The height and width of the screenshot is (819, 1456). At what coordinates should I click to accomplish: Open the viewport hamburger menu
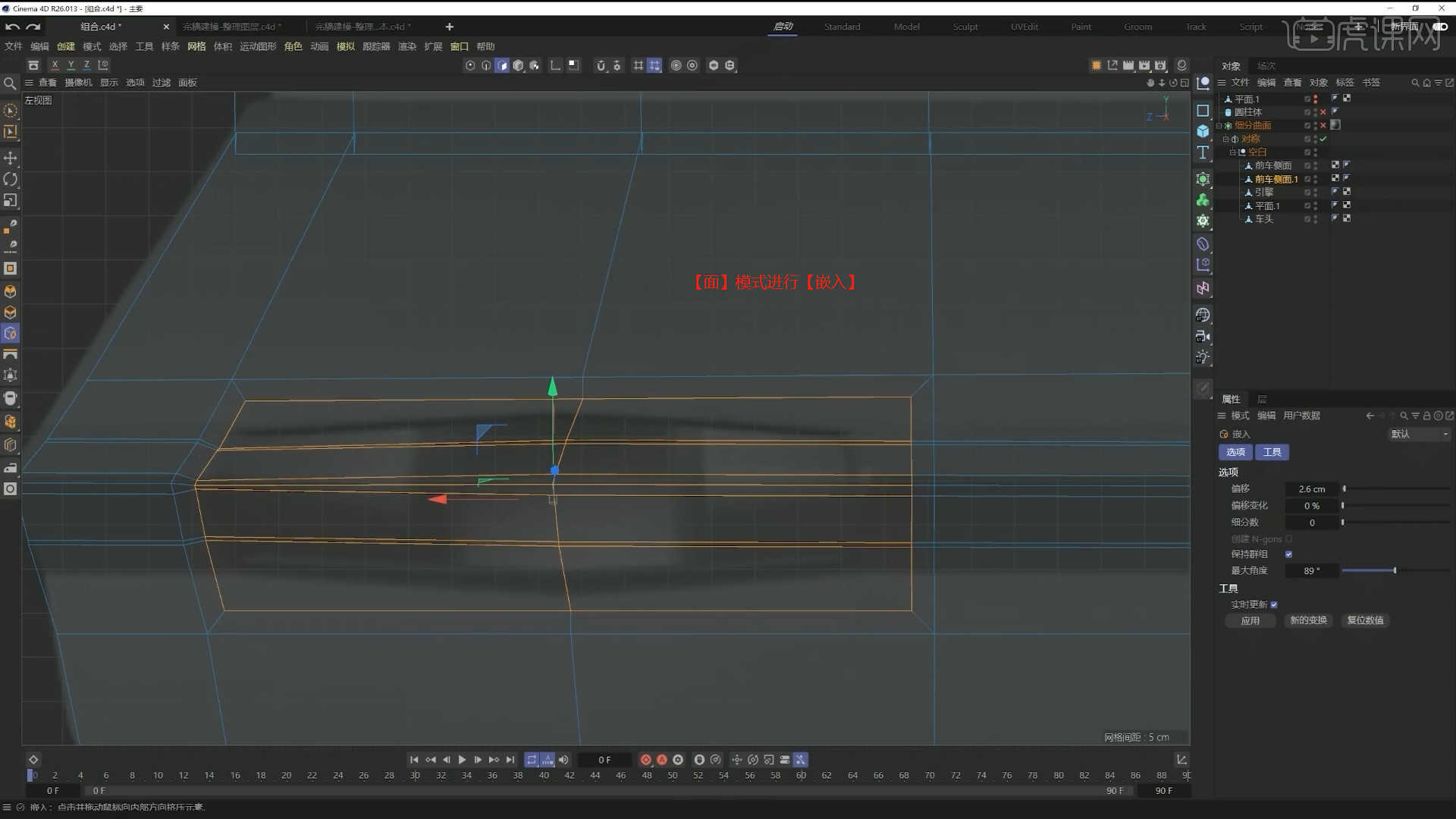click(x=29, y=83)
